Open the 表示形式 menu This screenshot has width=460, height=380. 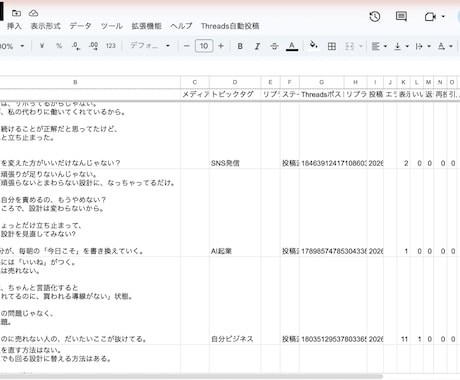click(46, 26)
